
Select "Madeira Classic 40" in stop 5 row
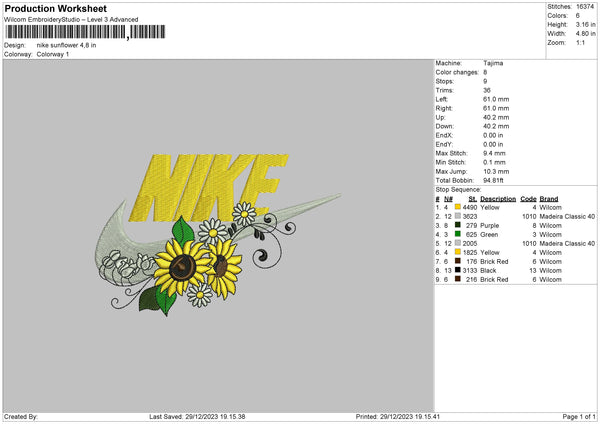[567, 243]
